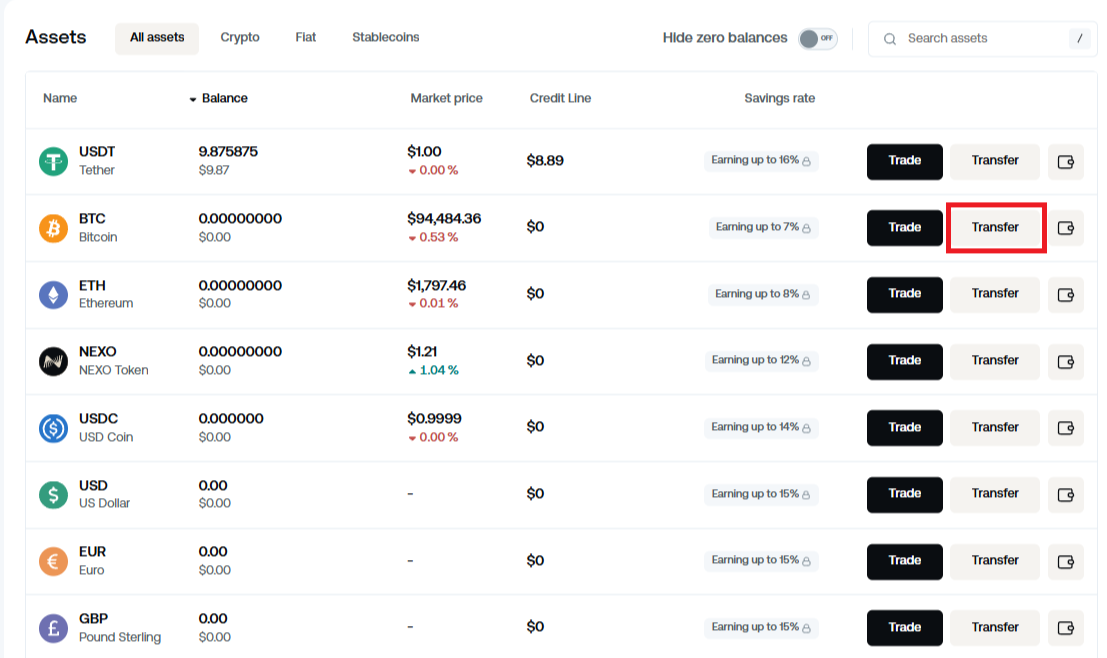
Task: Click Trade for US Dollar
Action: pos(904,494)
